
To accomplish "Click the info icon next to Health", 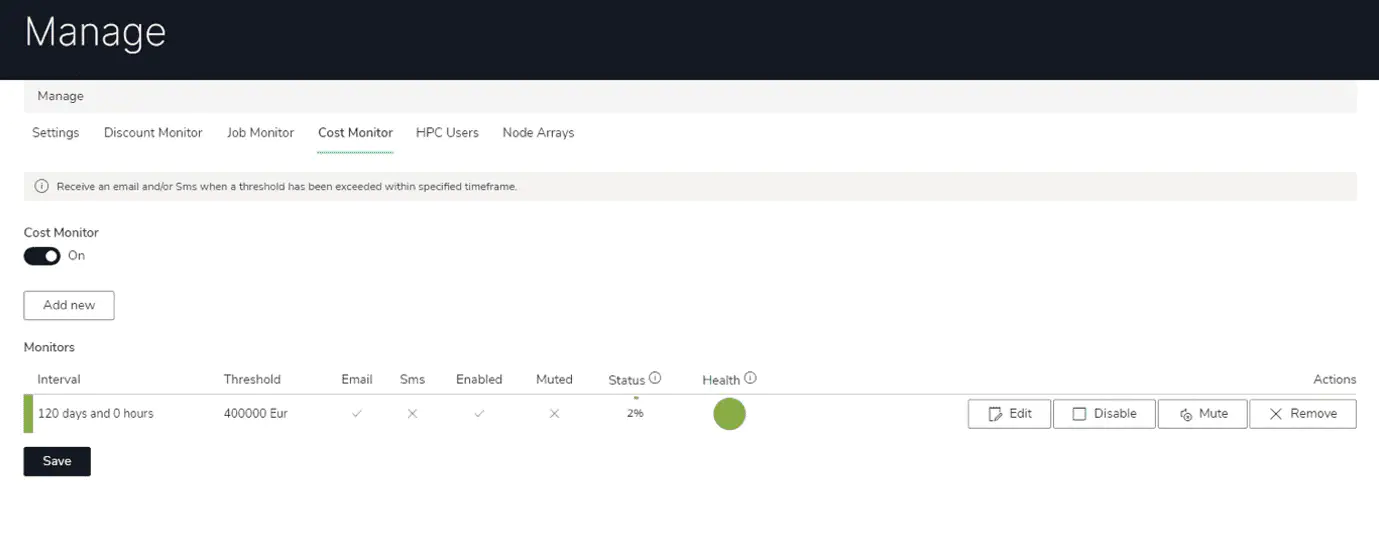I will click(750, 378).
